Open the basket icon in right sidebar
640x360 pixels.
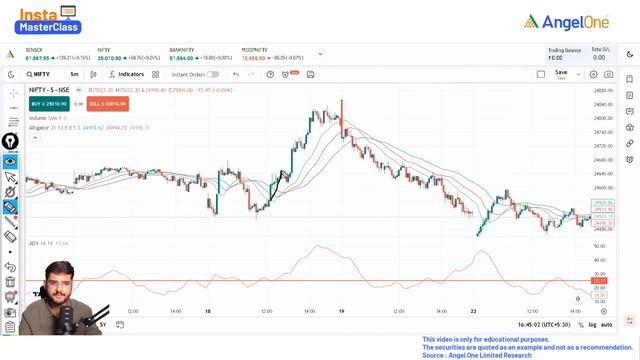click(x=629, y=127)
